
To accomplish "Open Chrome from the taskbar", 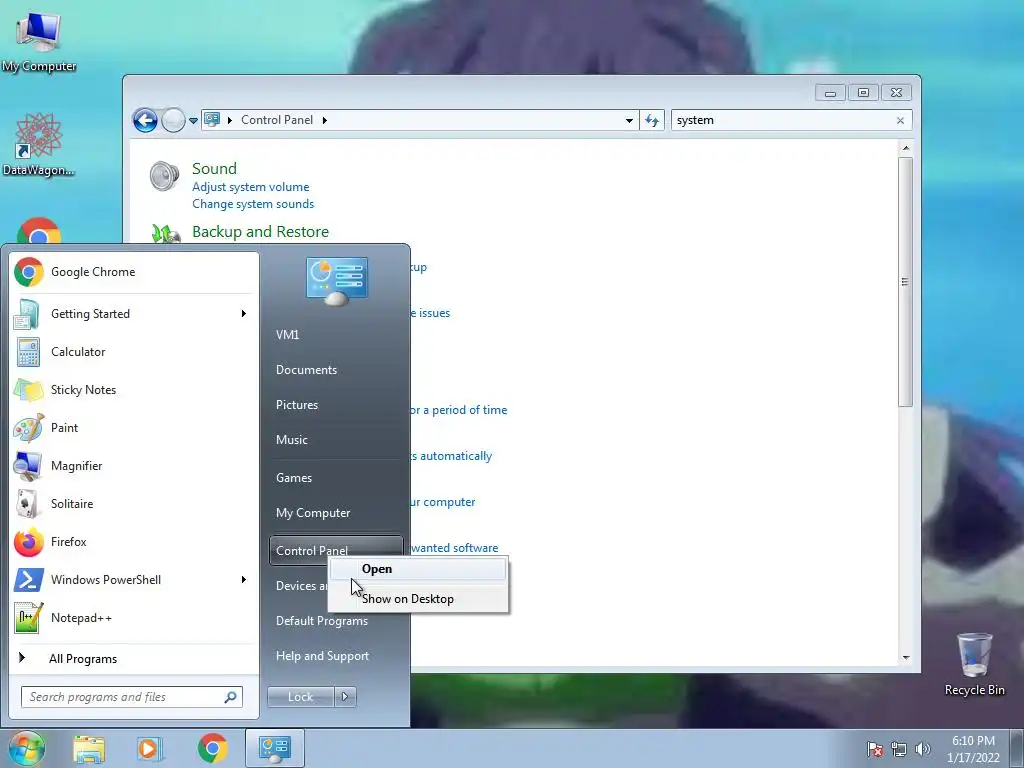I will [212, 748].
